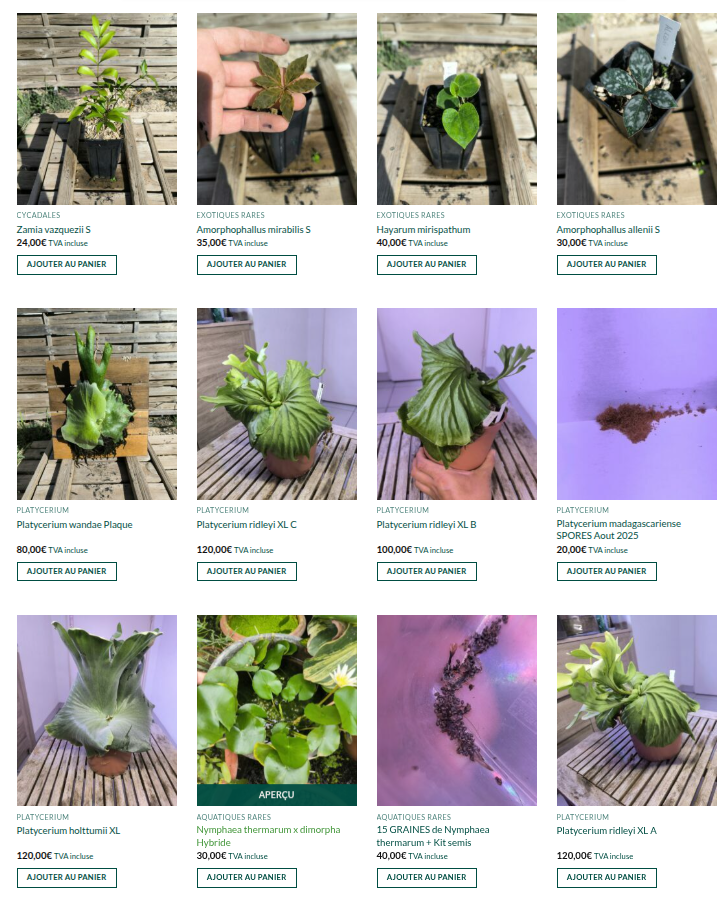Add Platycerium ridleyi XL C to cart
The height and width of the screenshot is (910, 723).
tap(247, 571)
